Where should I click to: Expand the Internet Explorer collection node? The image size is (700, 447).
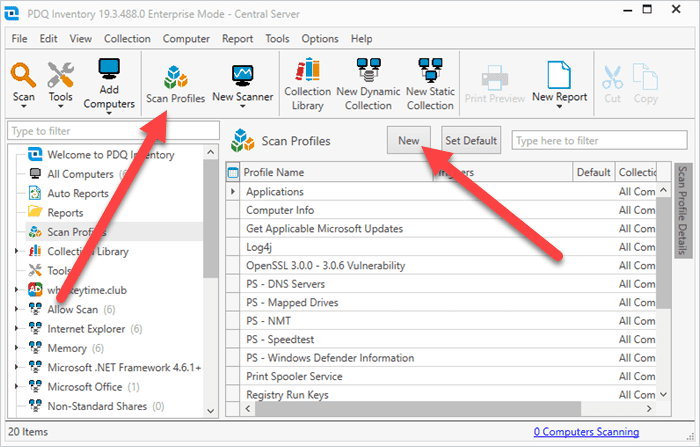point(17,328)
